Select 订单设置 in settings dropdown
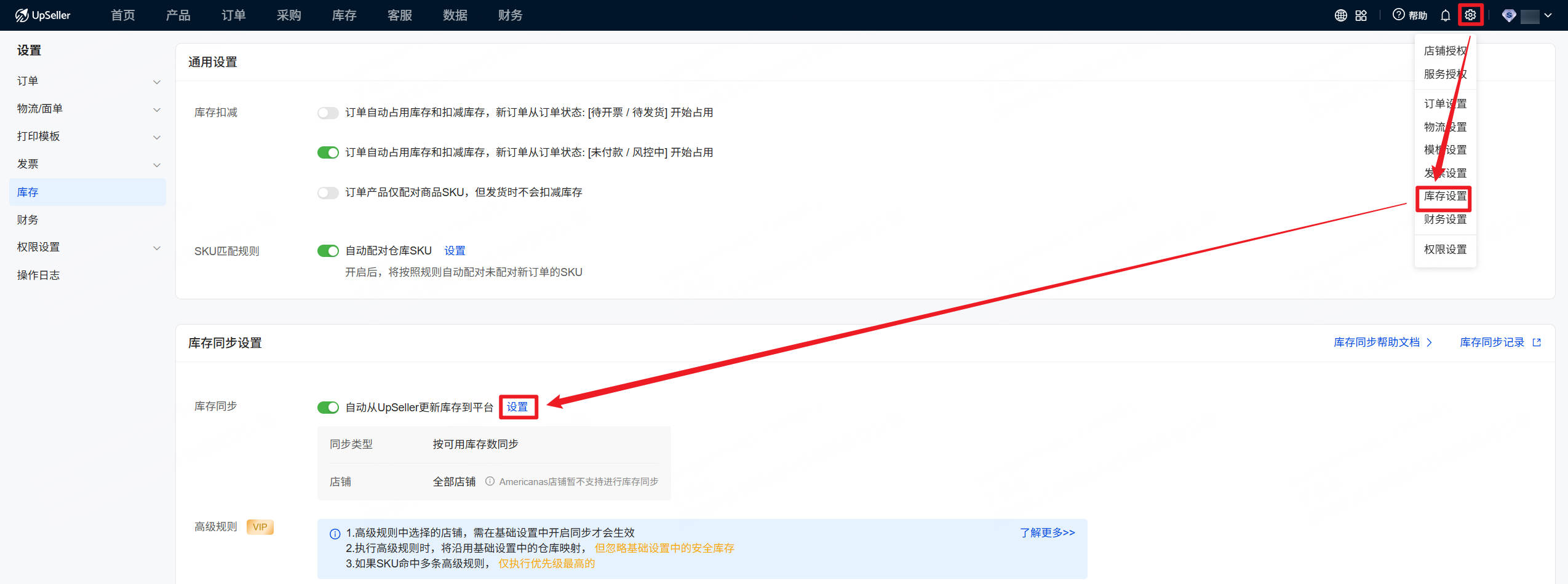This screenshot has height=584, width=1568. pyautogui.click(x=1446, y=104)
